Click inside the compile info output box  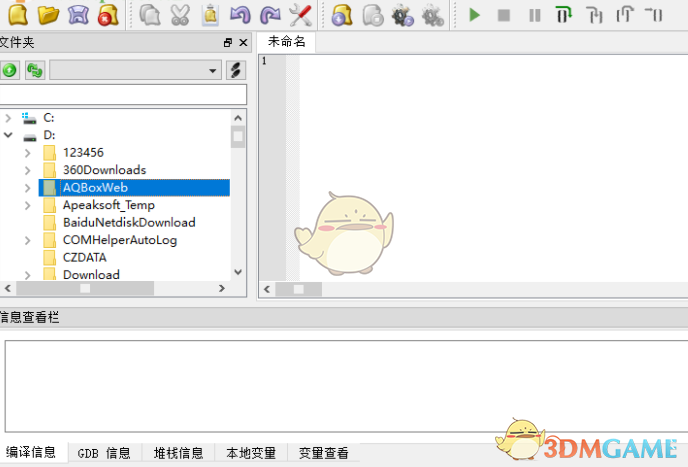(347, 386)
